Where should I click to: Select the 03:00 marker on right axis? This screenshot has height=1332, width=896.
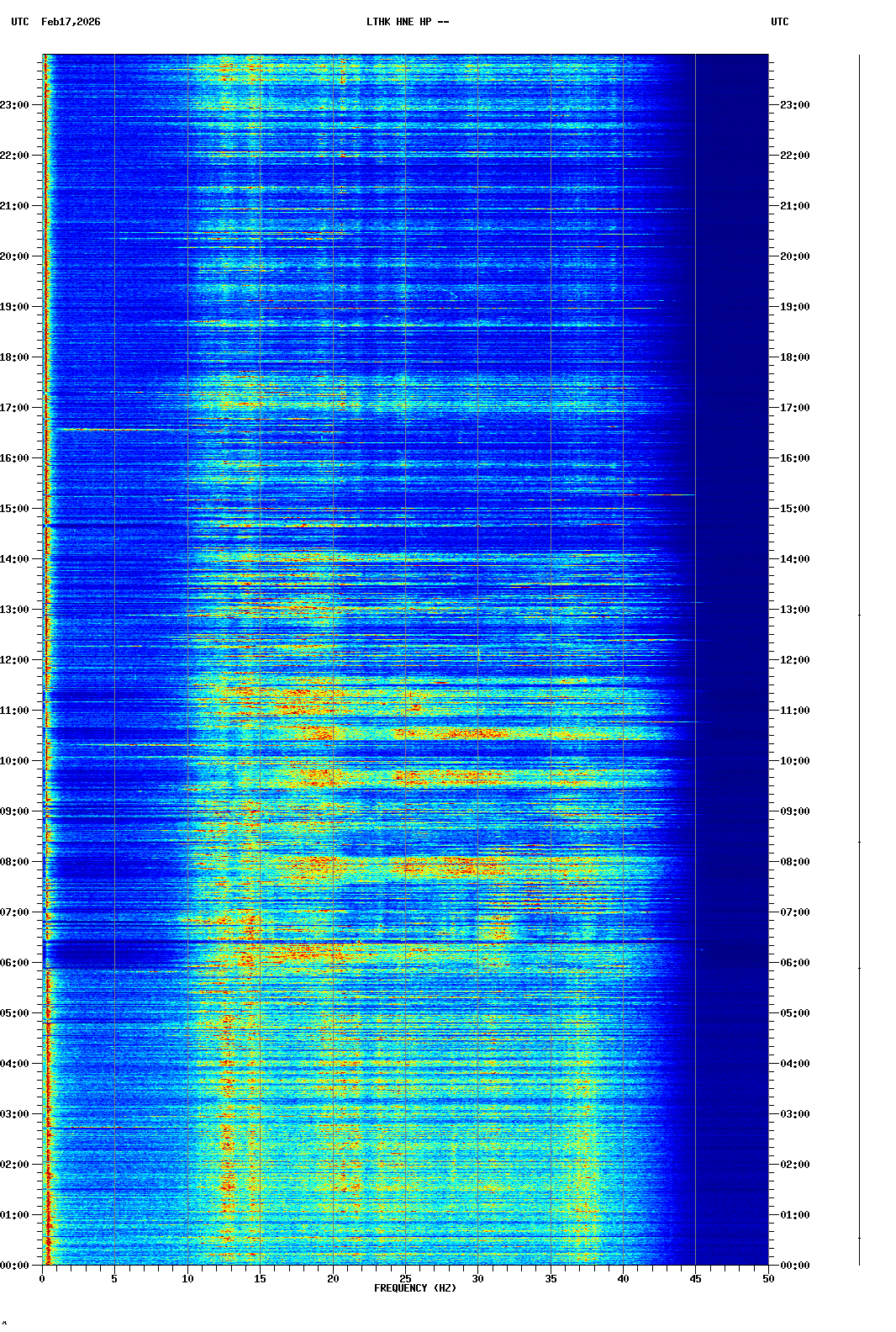click(x=794, y=1114)
